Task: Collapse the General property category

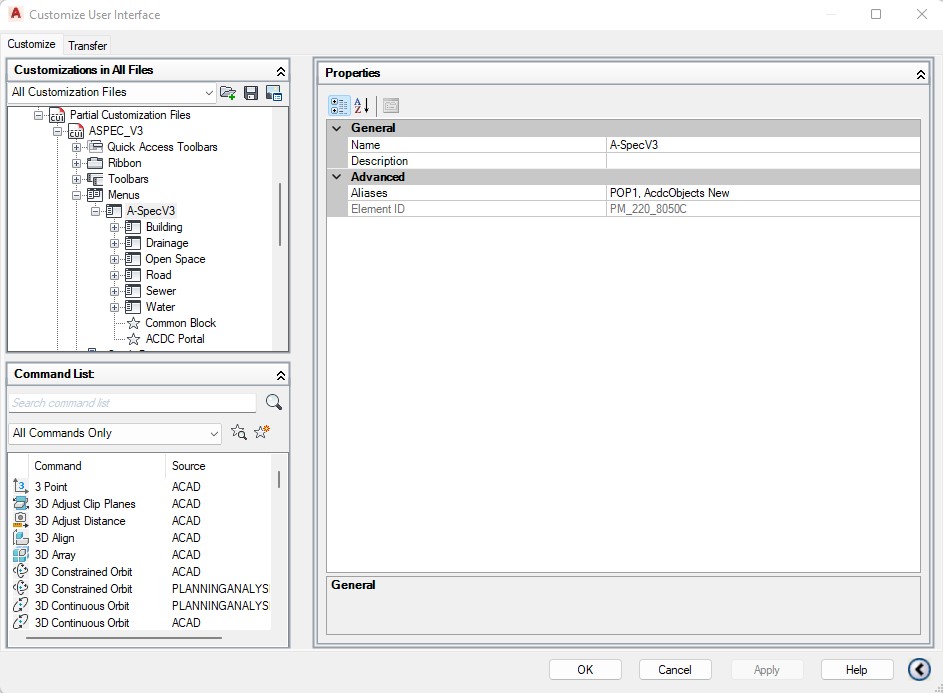Action: coord(337,128)
